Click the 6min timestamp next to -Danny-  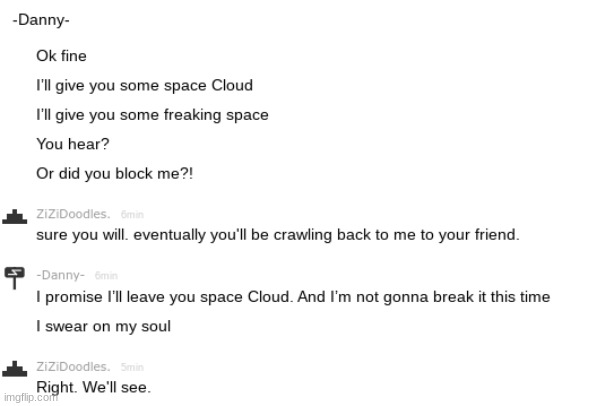(106, 276)
